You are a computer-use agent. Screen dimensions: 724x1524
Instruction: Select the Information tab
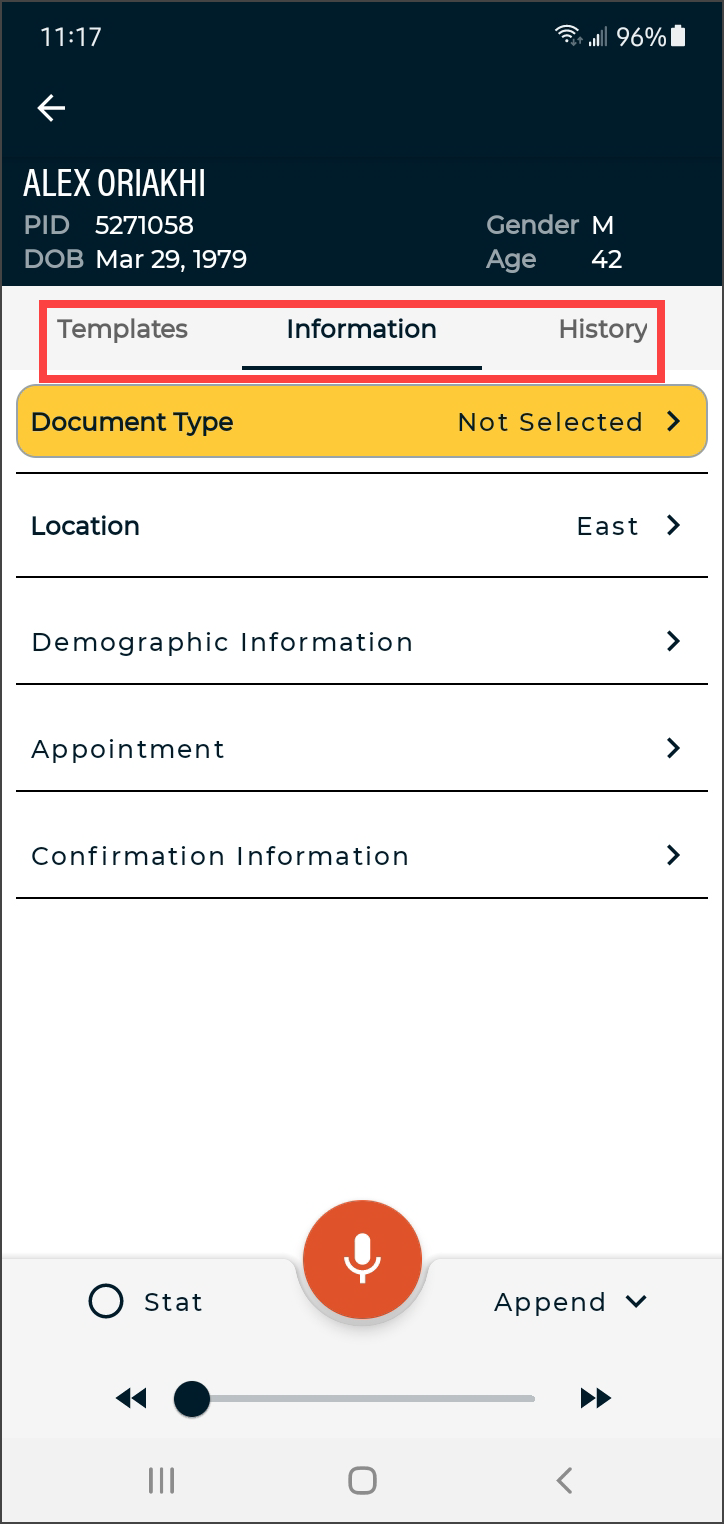coord(361,329)
